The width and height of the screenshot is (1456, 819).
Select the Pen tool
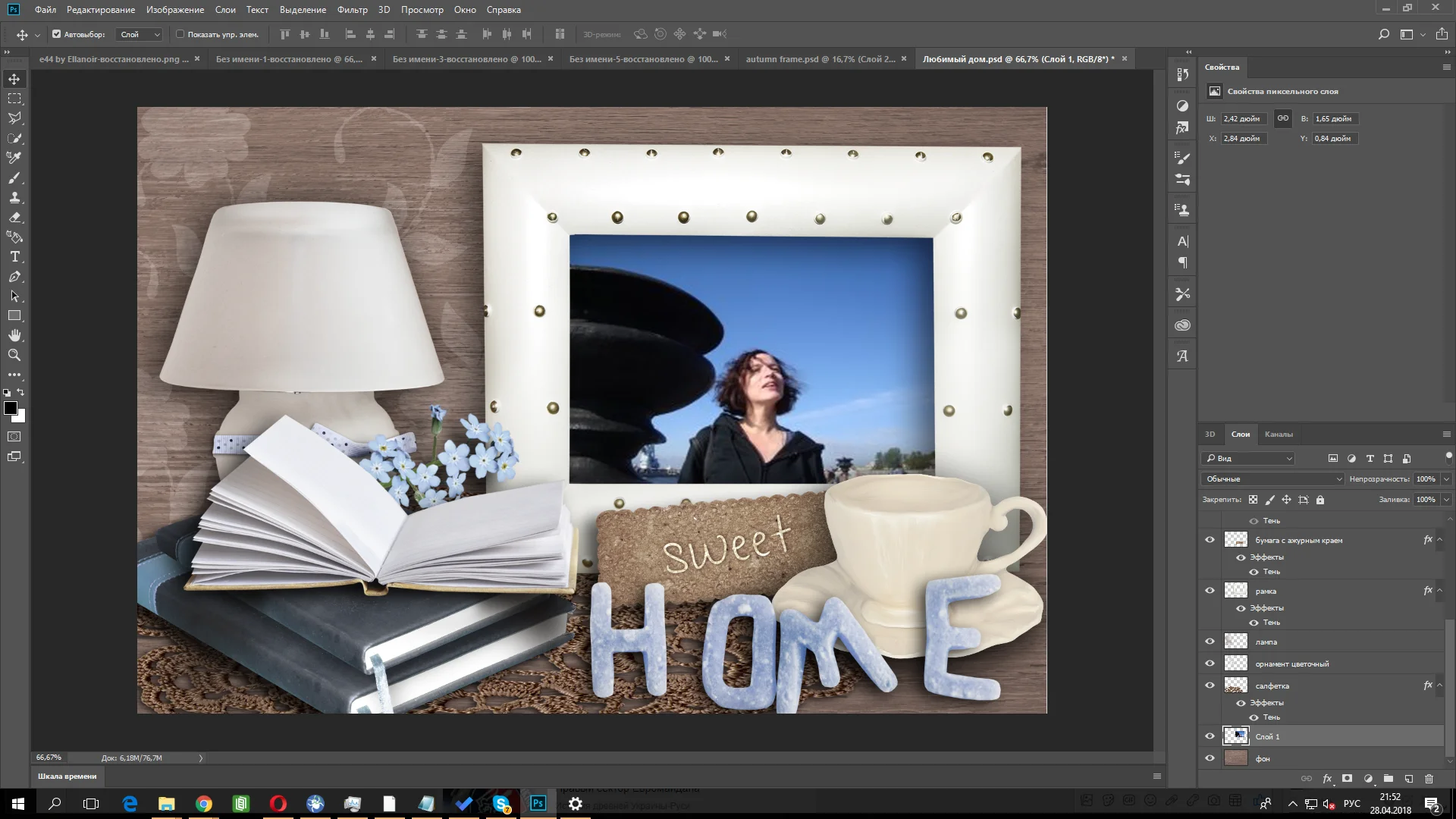14,277
